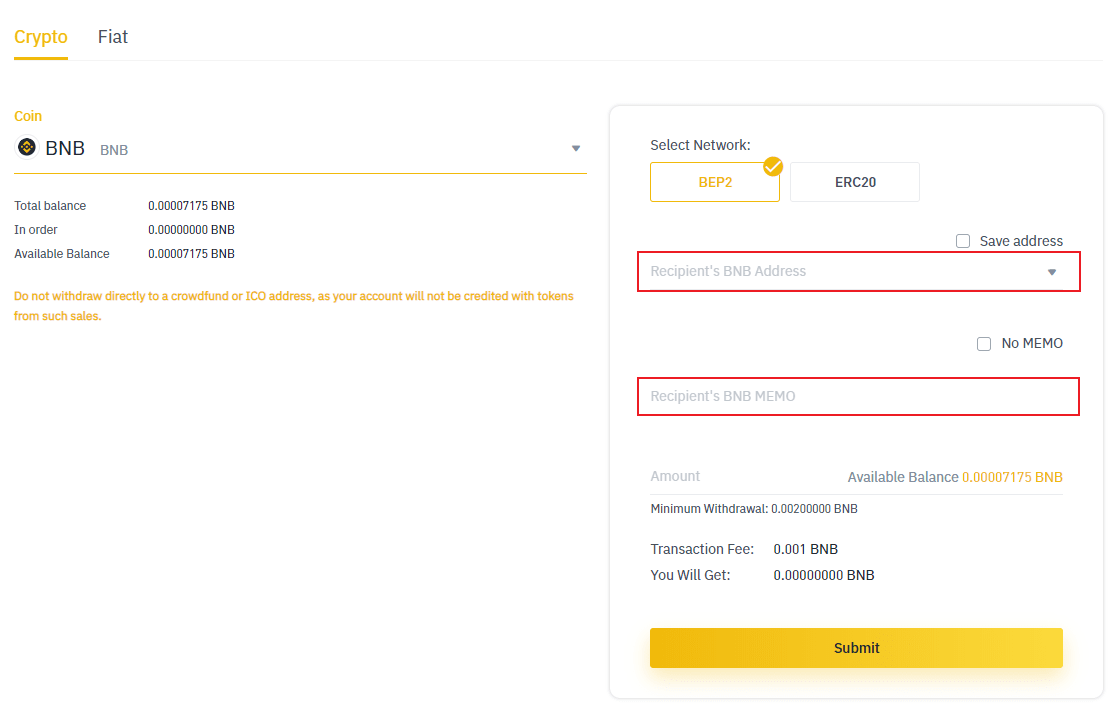Image resolution: width=1120 pixels, height=708 pixels.
Task: Click the You Will Get 0.00000000 BNB value
Action: [824, 575]
